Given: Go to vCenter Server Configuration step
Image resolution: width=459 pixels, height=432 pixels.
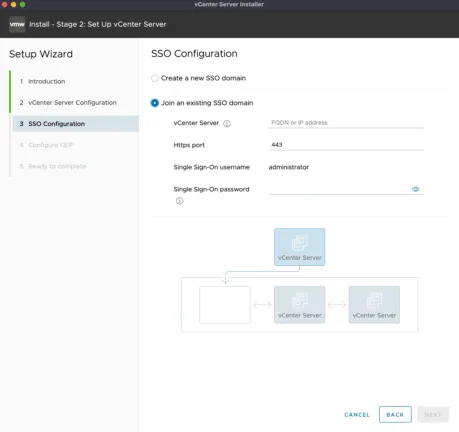Looking at the screenshot, I should tap(72, 103).
